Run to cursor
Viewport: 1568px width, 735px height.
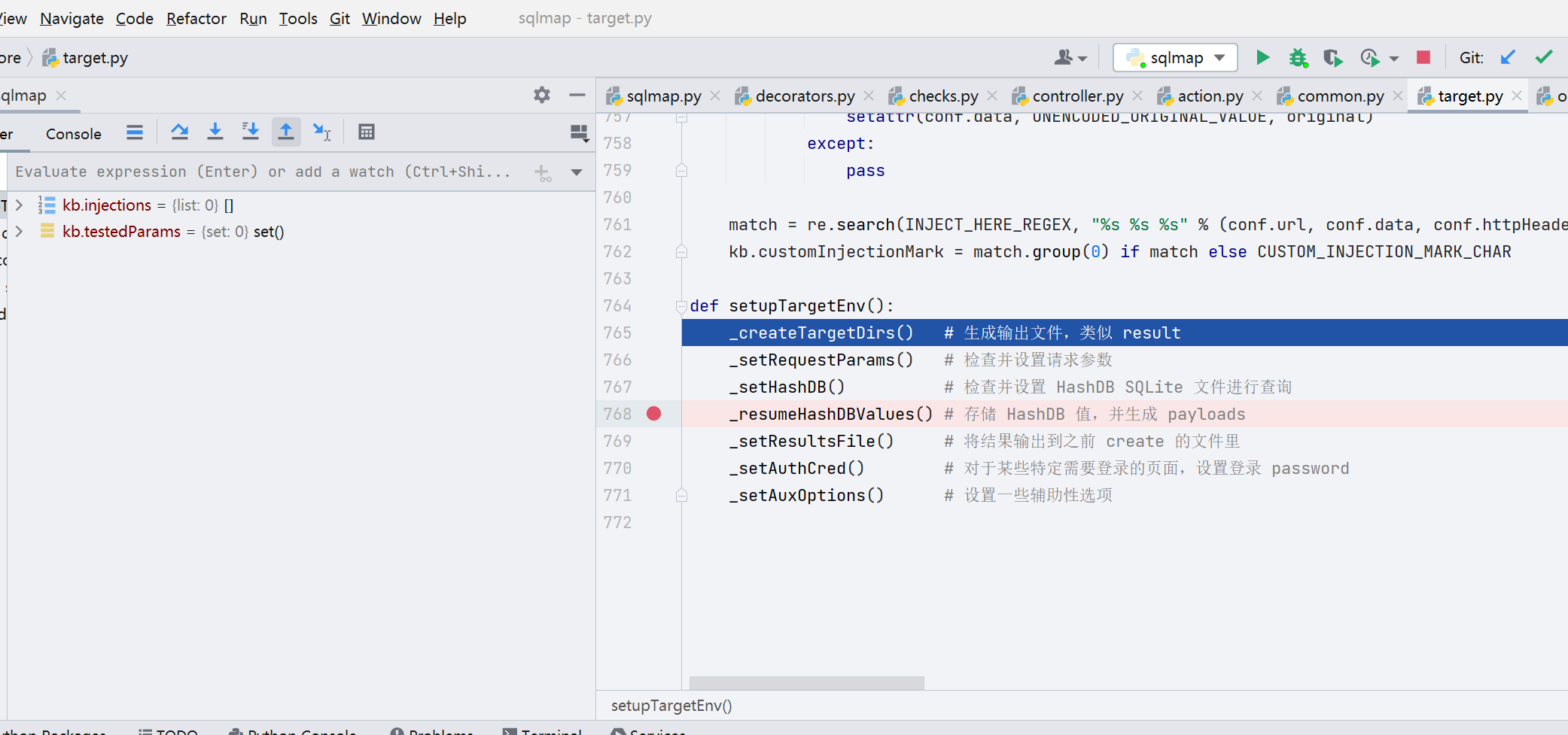click(322, 132)
